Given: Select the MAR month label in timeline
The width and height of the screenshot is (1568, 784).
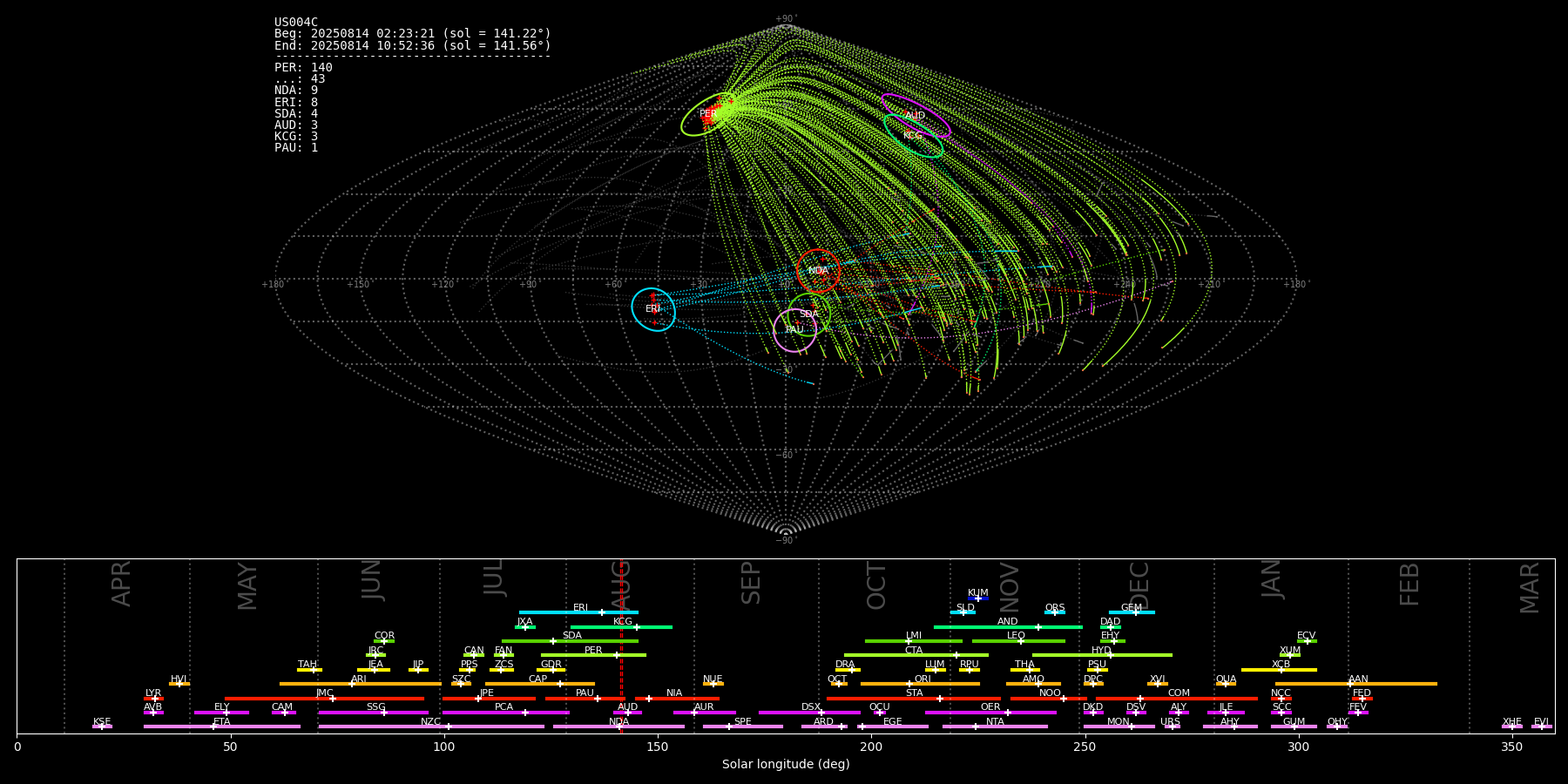Looking at the screenshot, I should pyautogui.click(x=1530, y=588).
